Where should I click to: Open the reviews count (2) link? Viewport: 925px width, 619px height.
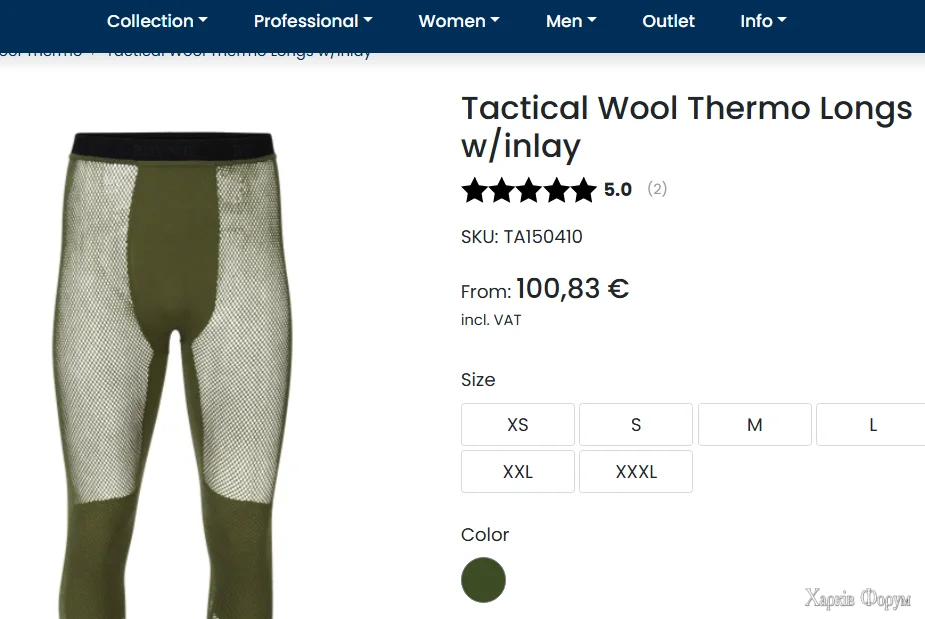657,189
